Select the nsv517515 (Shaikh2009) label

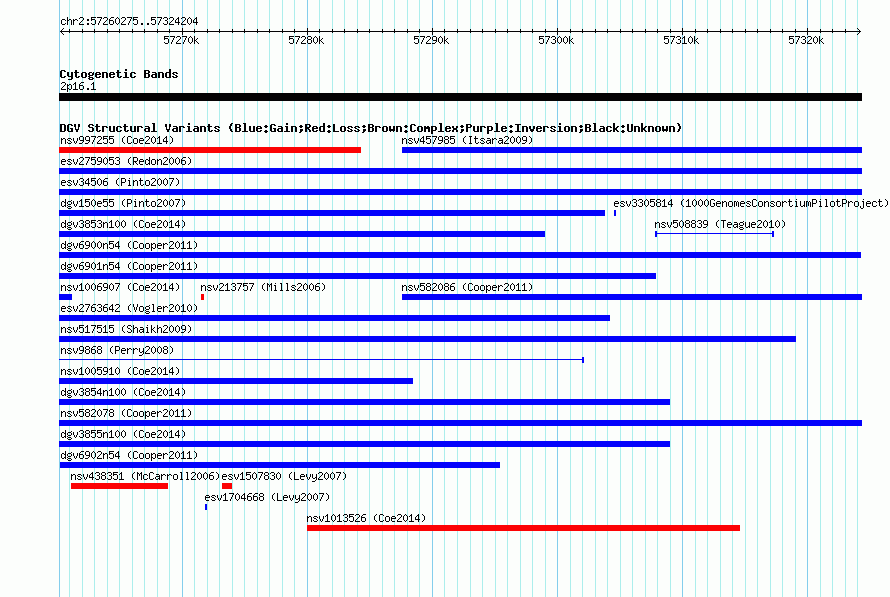[x=126, y=329]
